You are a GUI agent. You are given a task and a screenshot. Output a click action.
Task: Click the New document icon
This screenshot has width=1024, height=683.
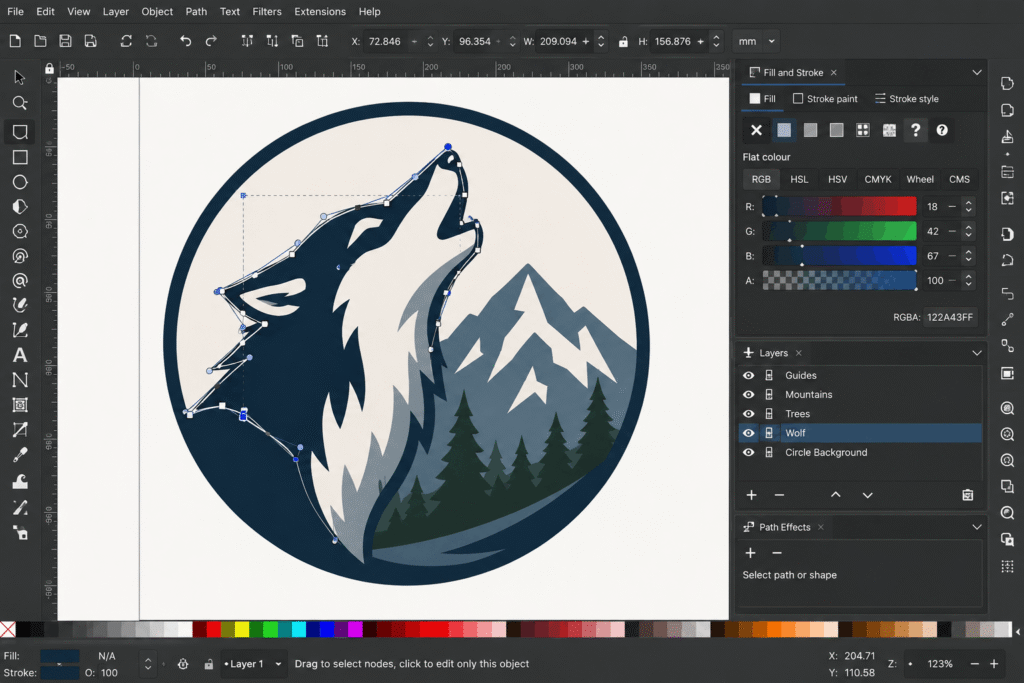tap(15, 41)
